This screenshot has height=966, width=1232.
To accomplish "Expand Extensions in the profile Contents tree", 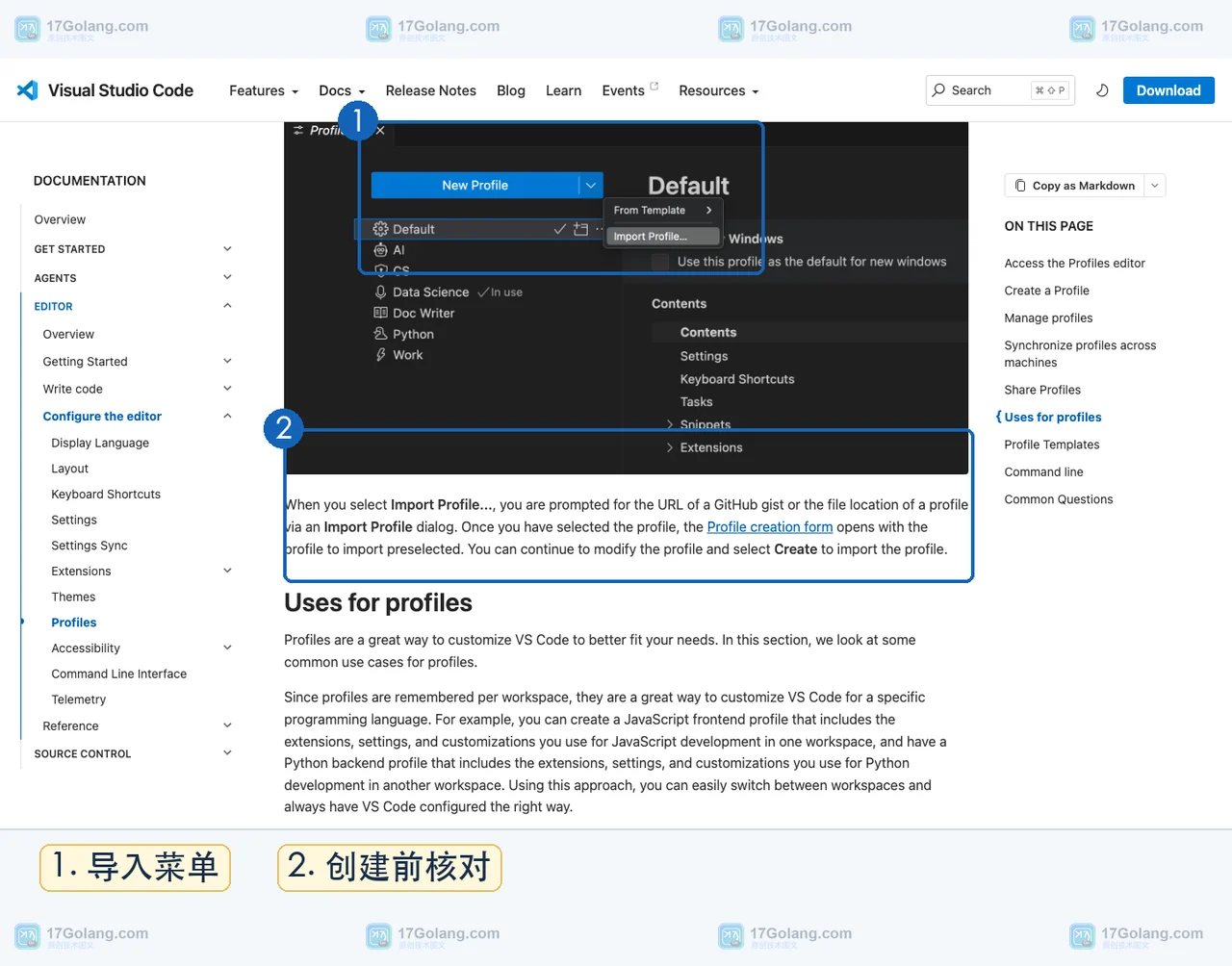I will pyautogui.click(x=670, y=447).
